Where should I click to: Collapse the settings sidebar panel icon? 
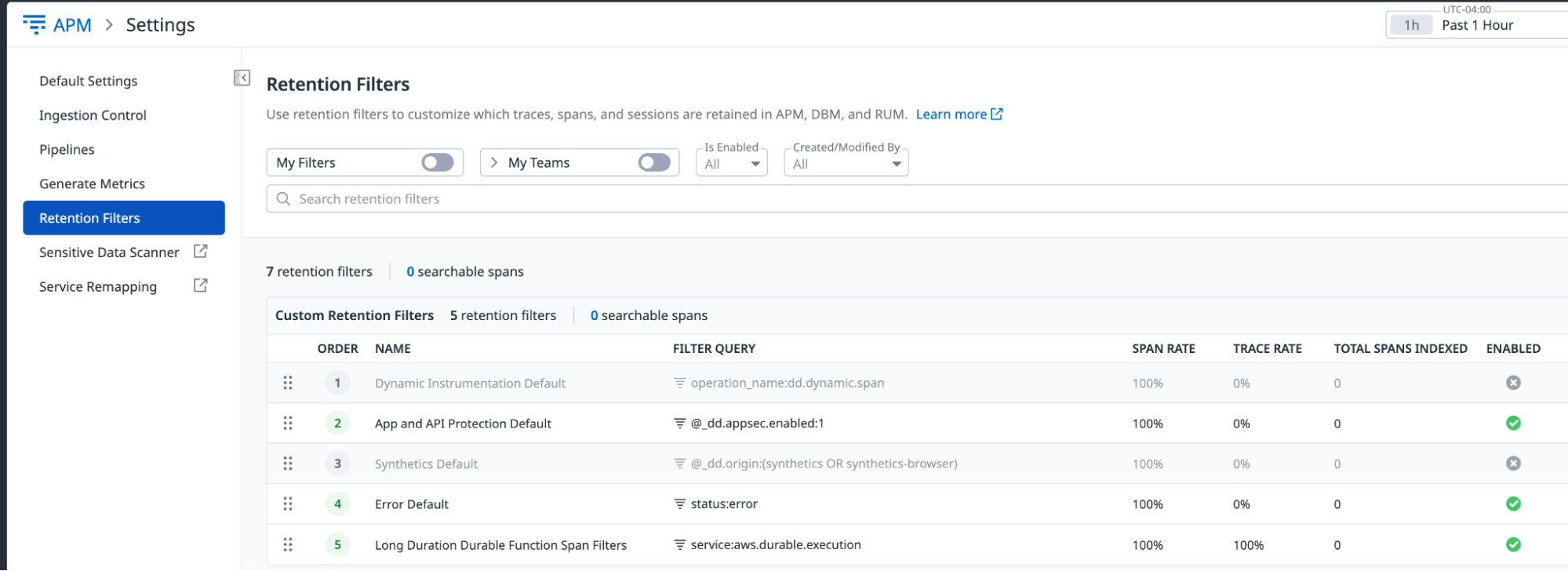click(x=242, y=78)
